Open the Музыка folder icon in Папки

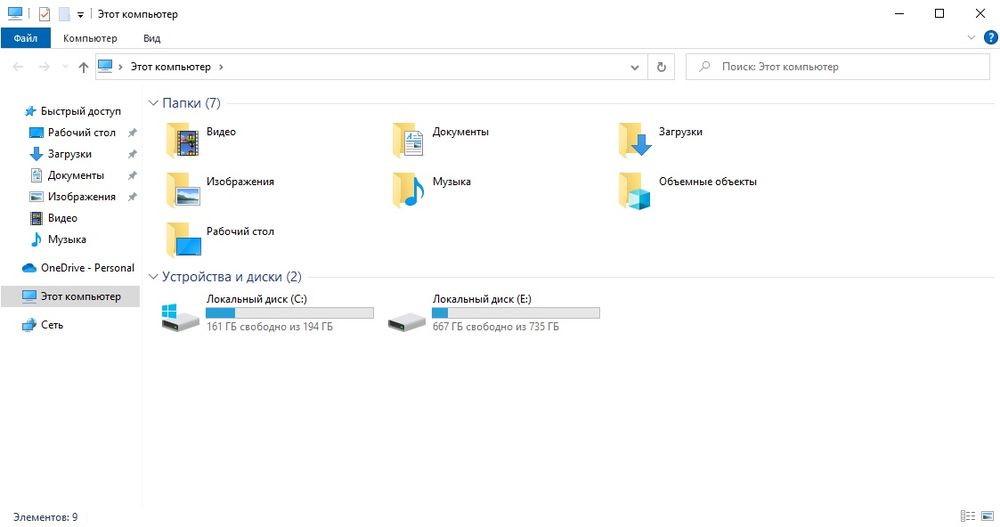pos(408,189)
